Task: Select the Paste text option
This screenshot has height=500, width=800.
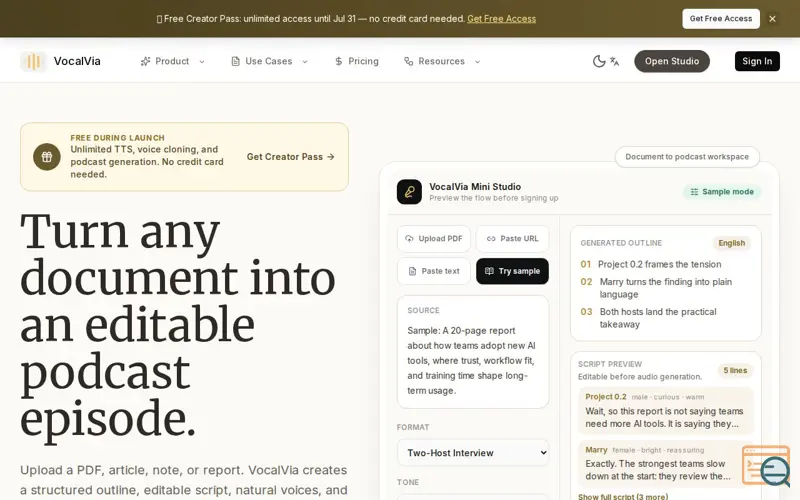Action: pos(434,271)
